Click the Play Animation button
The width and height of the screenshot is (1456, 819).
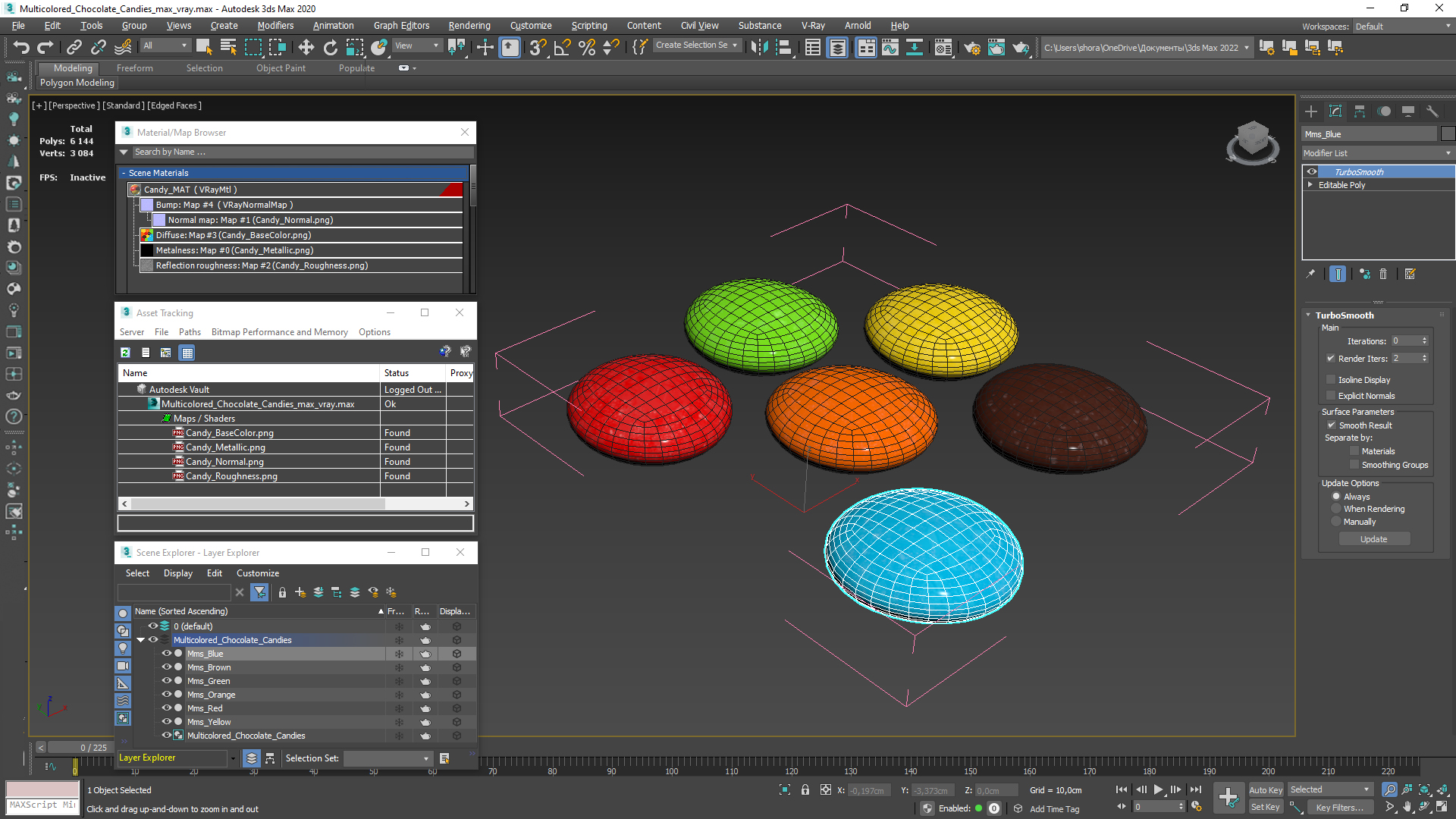(1158, 790)
